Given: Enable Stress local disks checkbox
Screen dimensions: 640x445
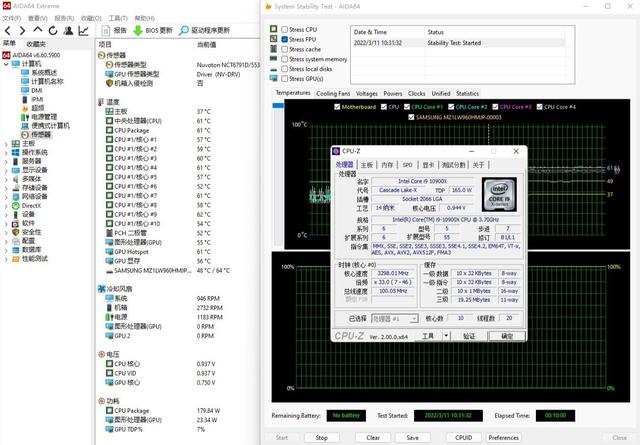Looking at the screenshot, I should 284,69.
